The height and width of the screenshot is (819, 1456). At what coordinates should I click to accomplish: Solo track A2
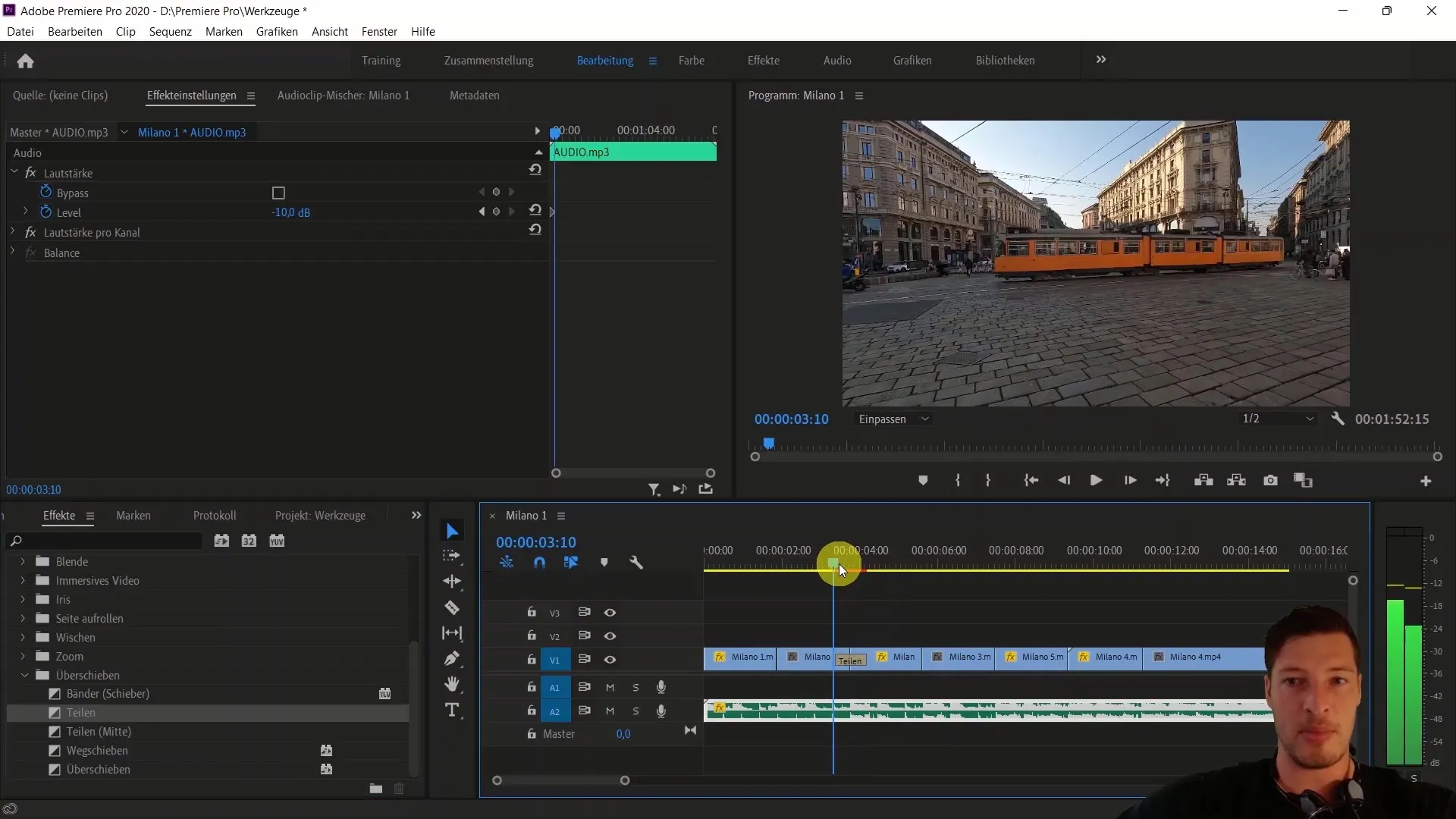(635, 711)
